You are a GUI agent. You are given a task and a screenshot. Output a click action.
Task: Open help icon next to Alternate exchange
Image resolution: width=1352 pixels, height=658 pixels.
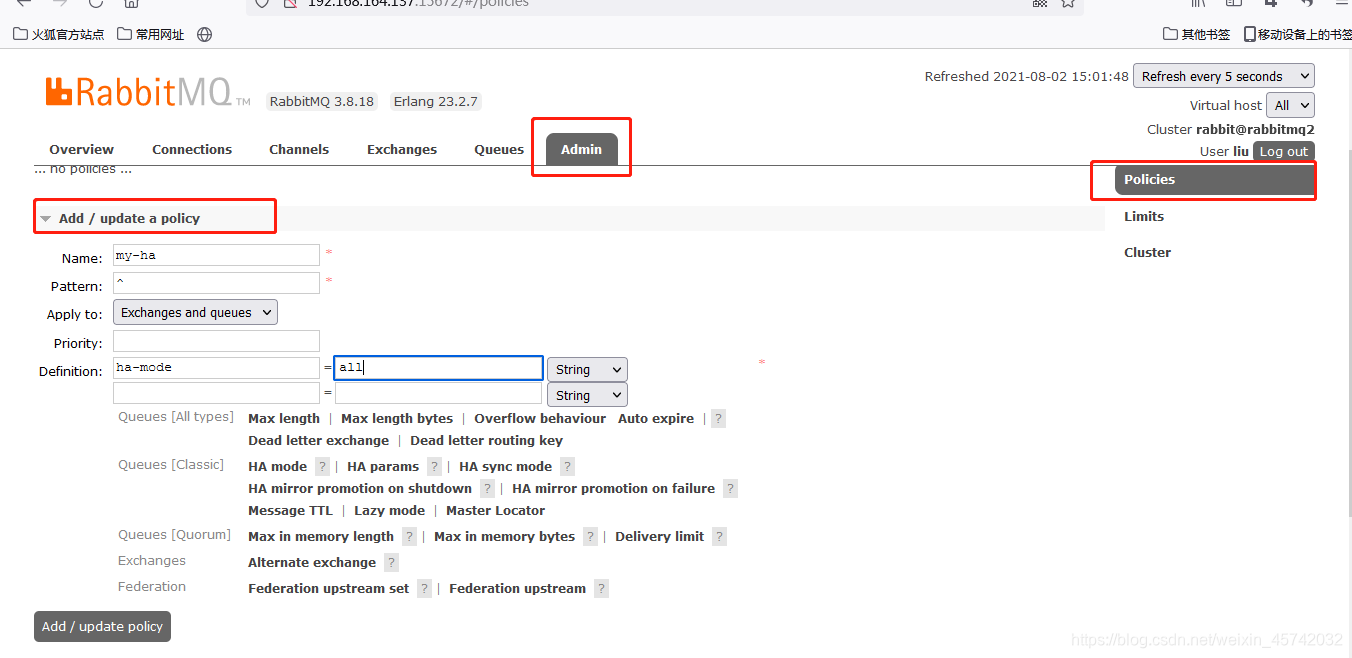391,563
